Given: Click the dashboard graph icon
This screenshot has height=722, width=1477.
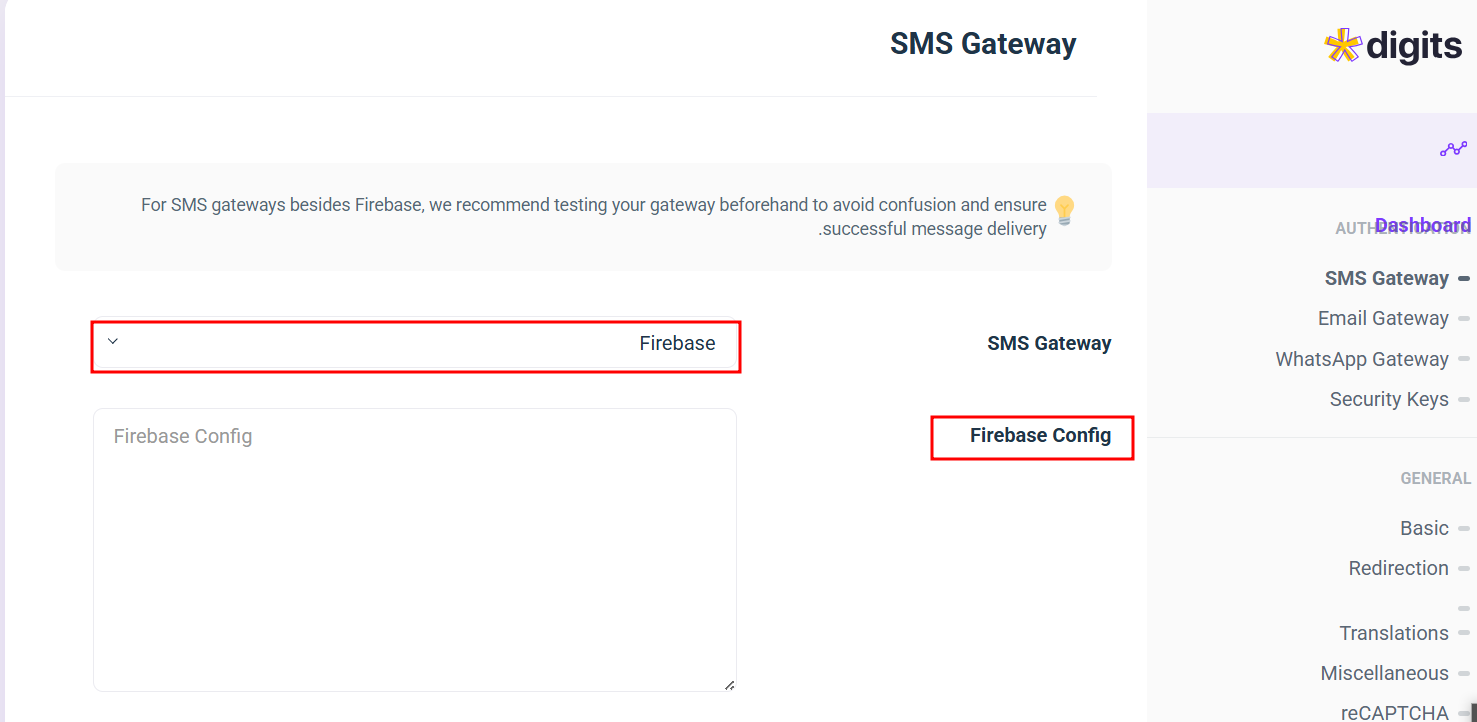Looking at the screenshot, I should [x=1453, y=149].
